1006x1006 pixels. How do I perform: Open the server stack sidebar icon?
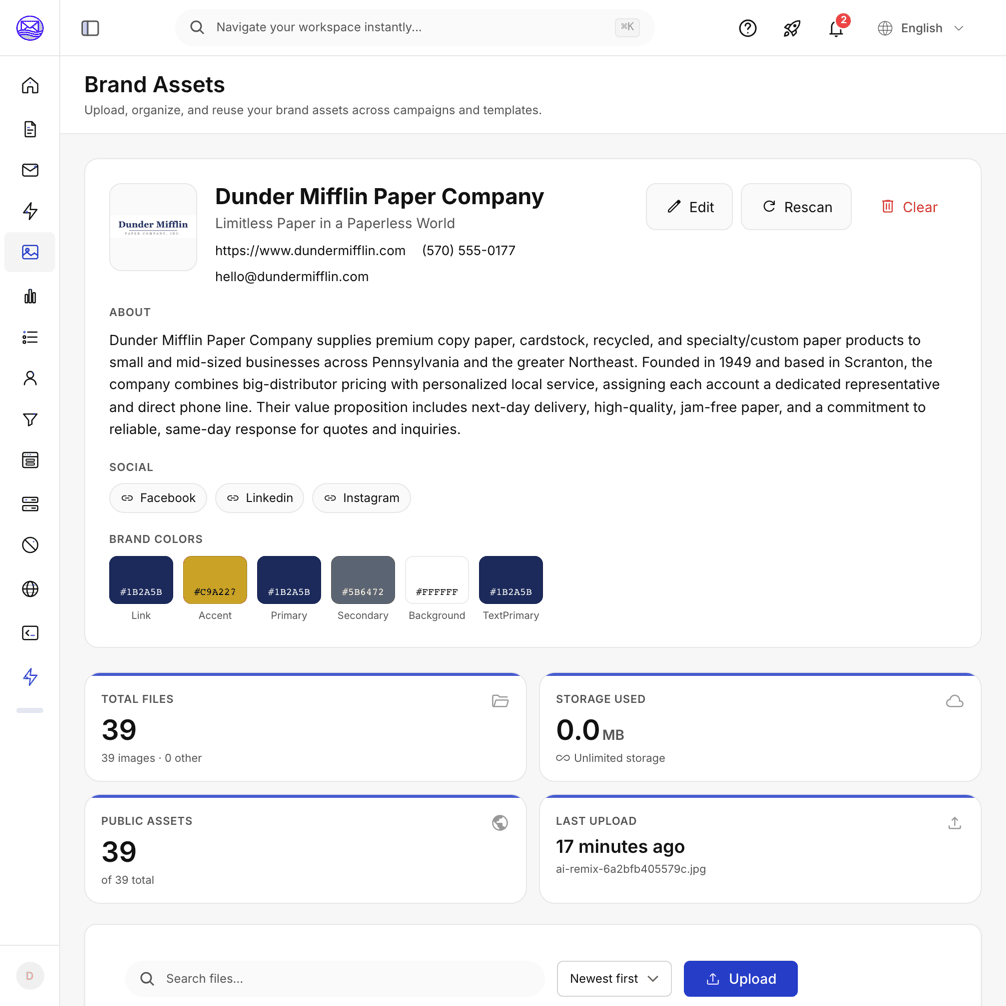click(x=30, y=504)
